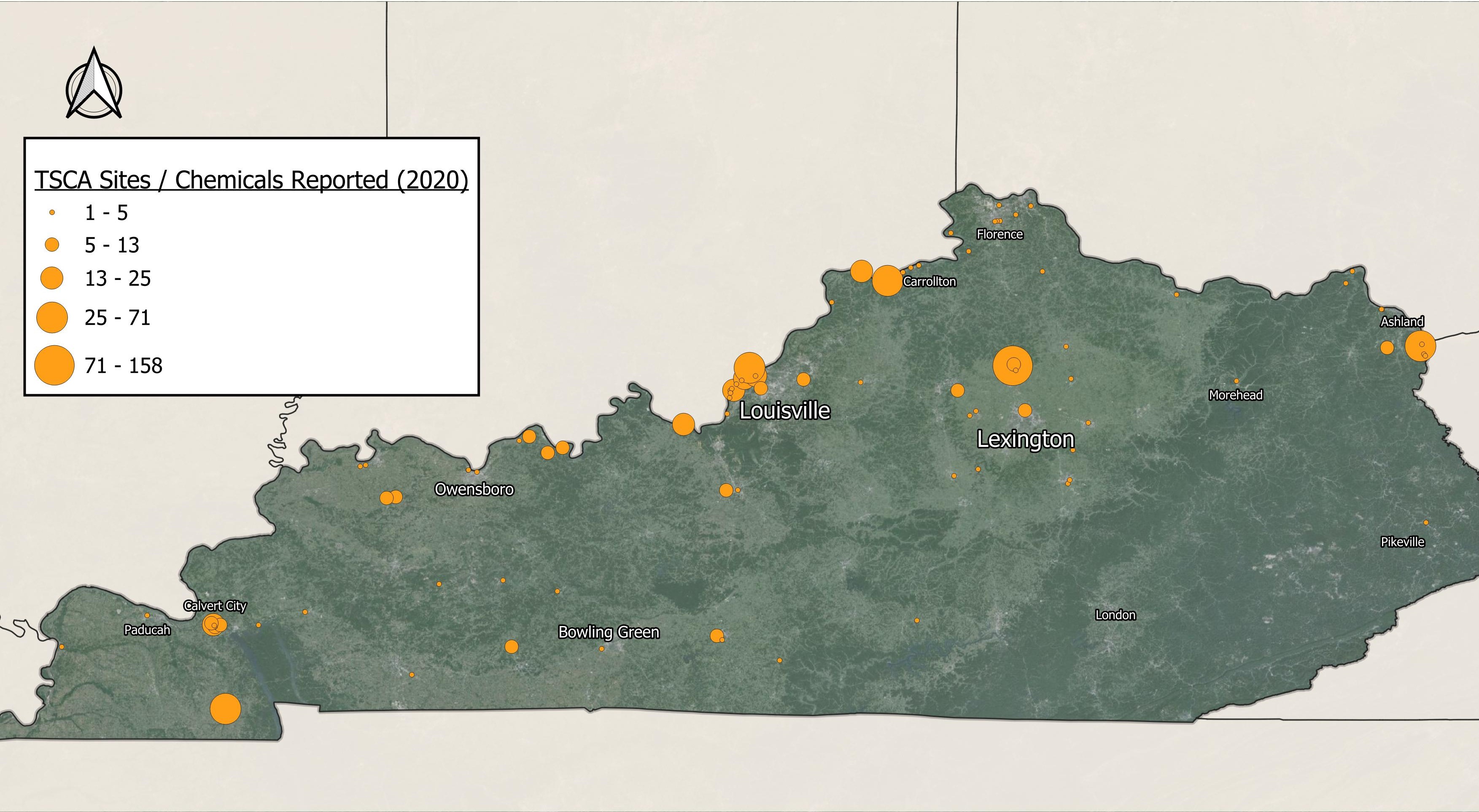Click the Lexington city label
Viewport: 1479px width, 812px height.
(x=1025, y=440)
